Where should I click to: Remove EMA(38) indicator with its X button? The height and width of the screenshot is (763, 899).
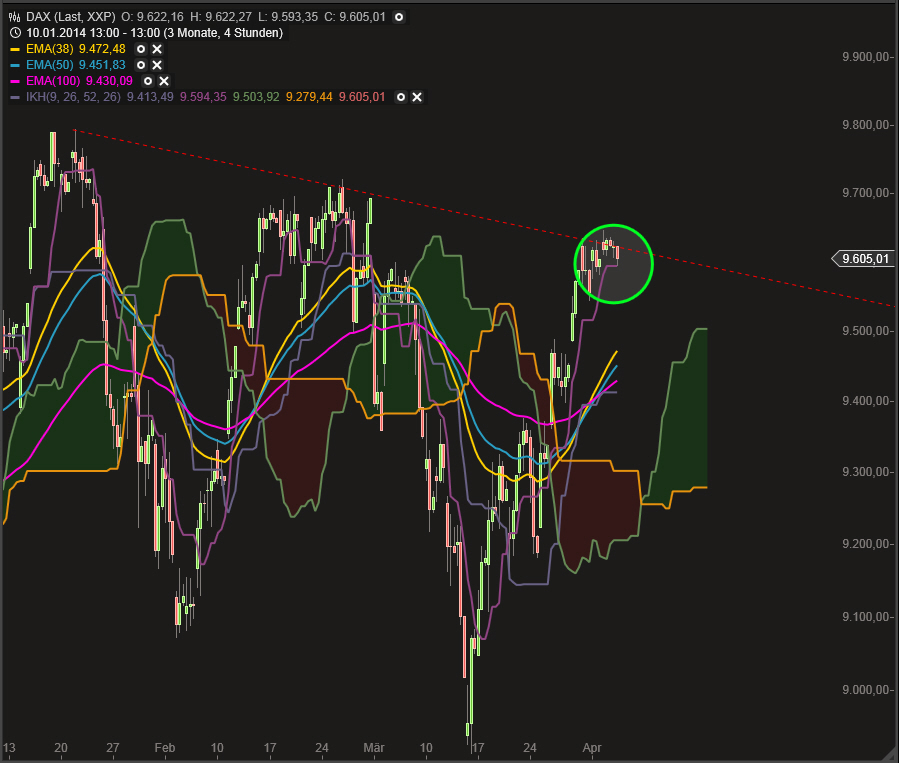pyautogui.click(x=156, y=49)
